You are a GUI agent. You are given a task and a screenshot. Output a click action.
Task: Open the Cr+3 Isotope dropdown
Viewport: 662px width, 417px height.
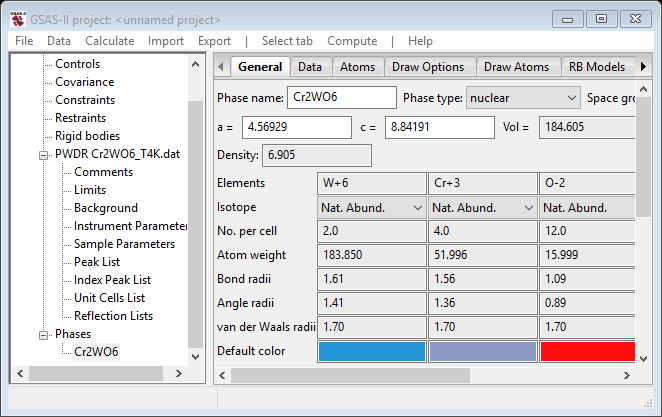483,208
